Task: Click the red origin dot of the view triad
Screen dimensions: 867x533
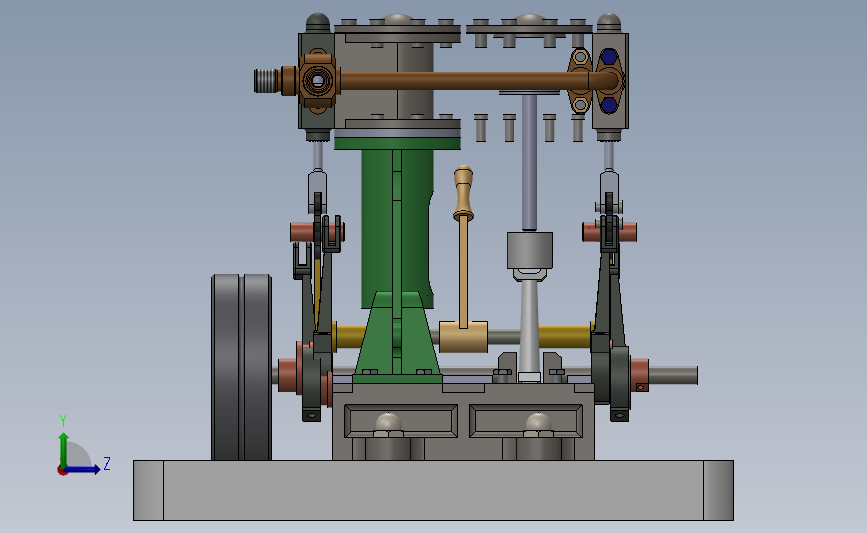Action: click(62, 471)
